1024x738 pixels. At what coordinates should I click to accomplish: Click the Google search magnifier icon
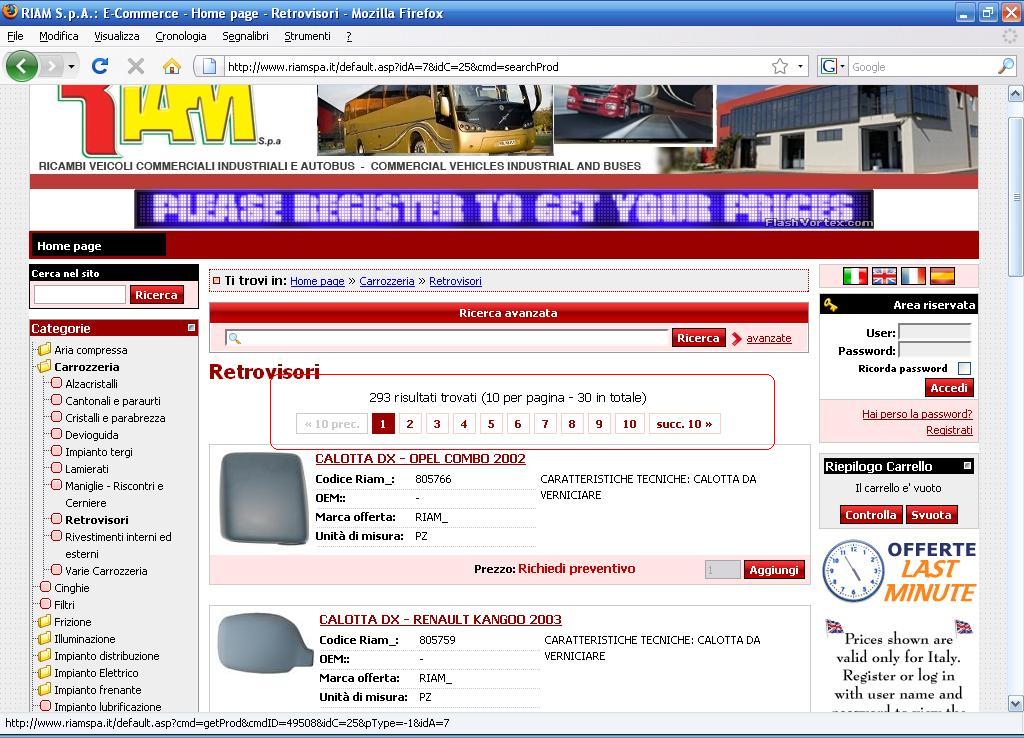pos(1006,66)
